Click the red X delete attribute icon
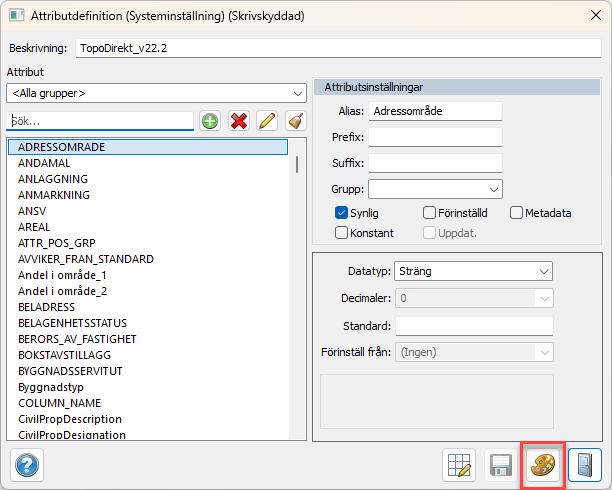Viewport: 612px width, 490px height. [238, 121]
